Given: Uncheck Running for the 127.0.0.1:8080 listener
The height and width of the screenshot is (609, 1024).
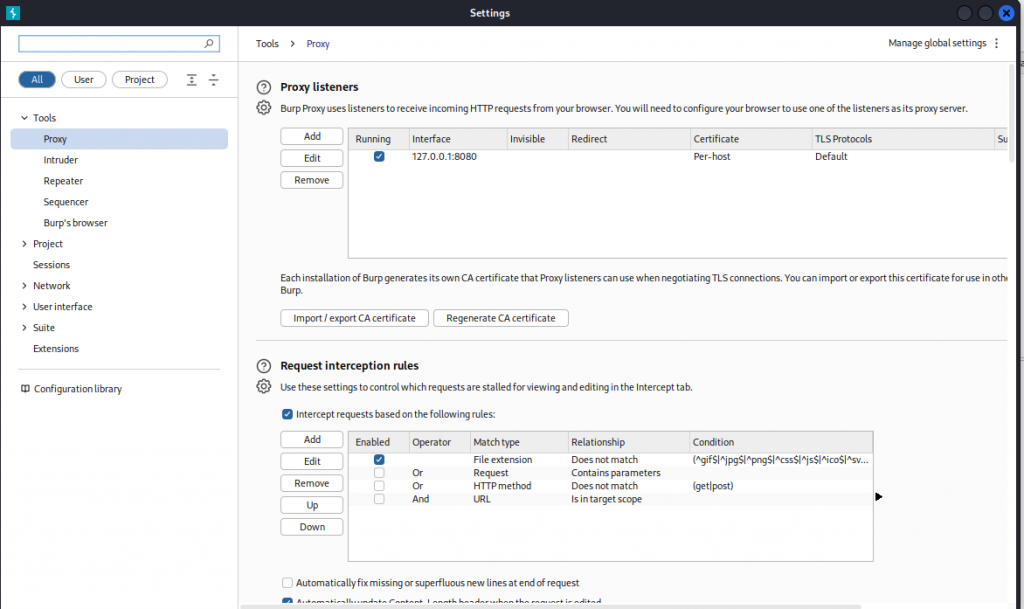Looking at the screenshot, I should [x=379, y=157].
